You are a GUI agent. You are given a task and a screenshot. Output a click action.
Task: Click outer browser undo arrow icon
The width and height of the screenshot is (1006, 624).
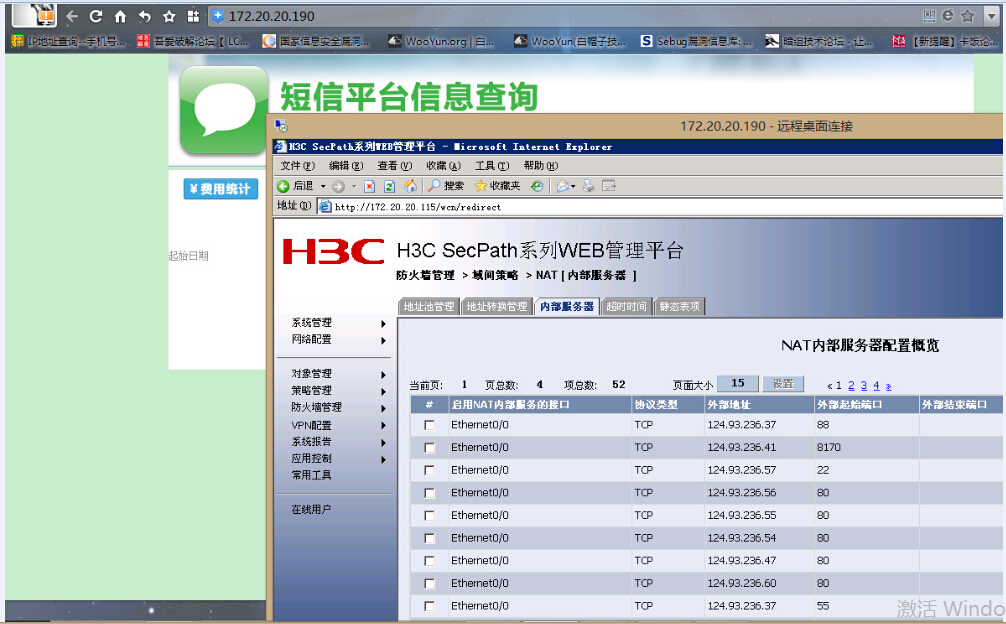[x=144, y=16]
